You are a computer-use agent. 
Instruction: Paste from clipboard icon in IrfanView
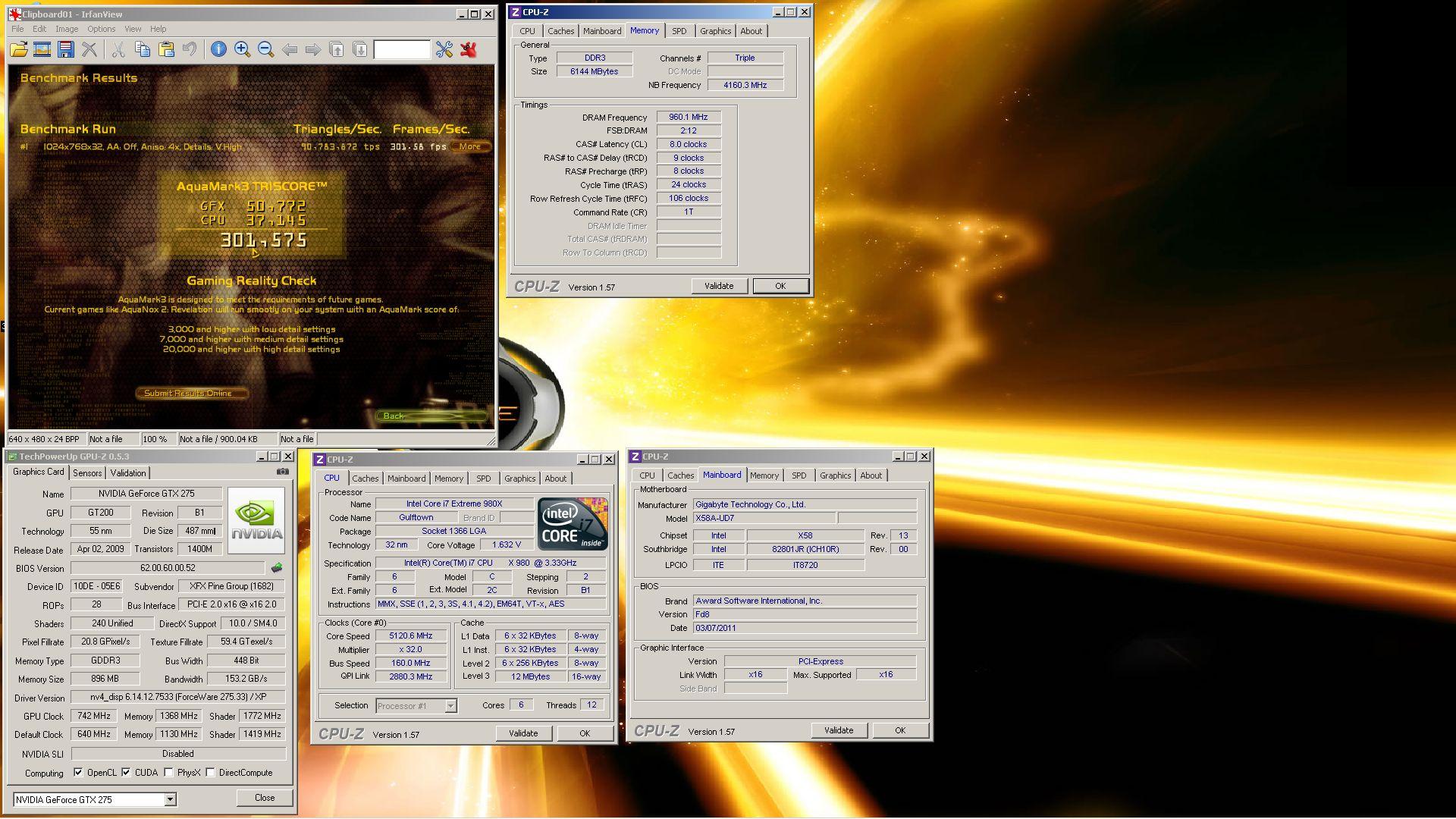(166, 49)
